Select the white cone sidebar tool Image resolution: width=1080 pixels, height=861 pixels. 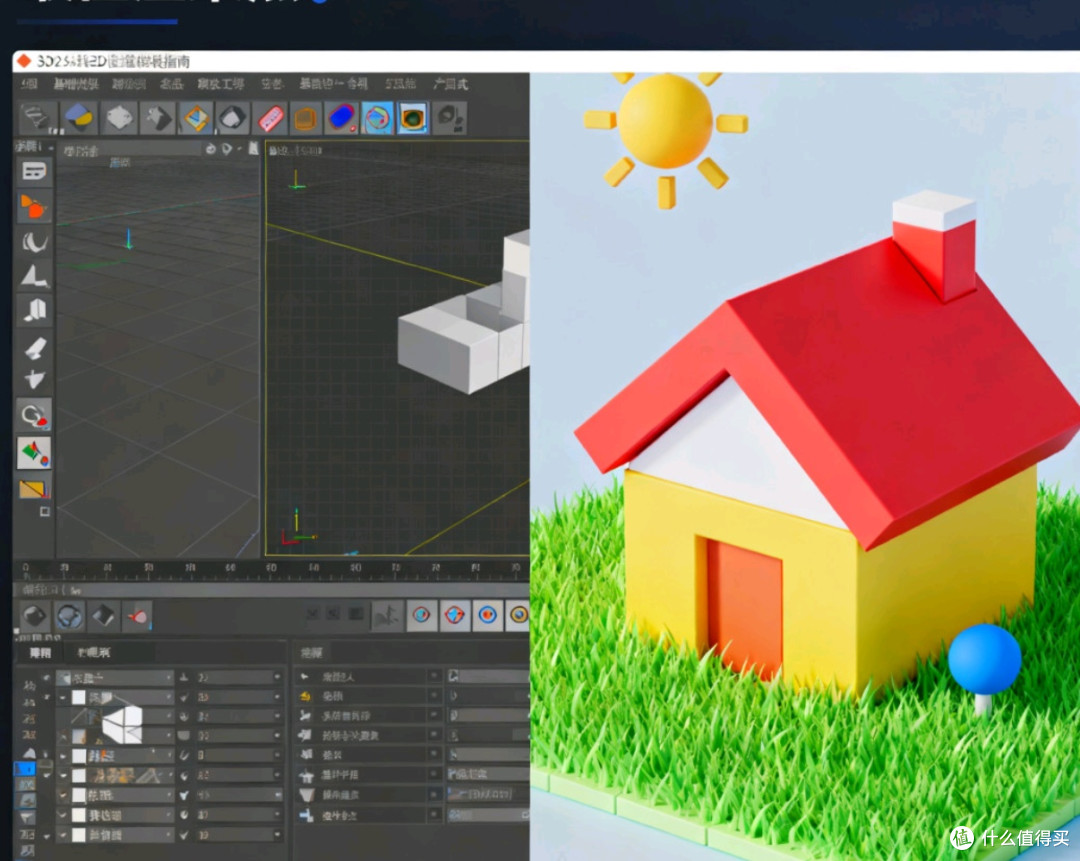34,276
